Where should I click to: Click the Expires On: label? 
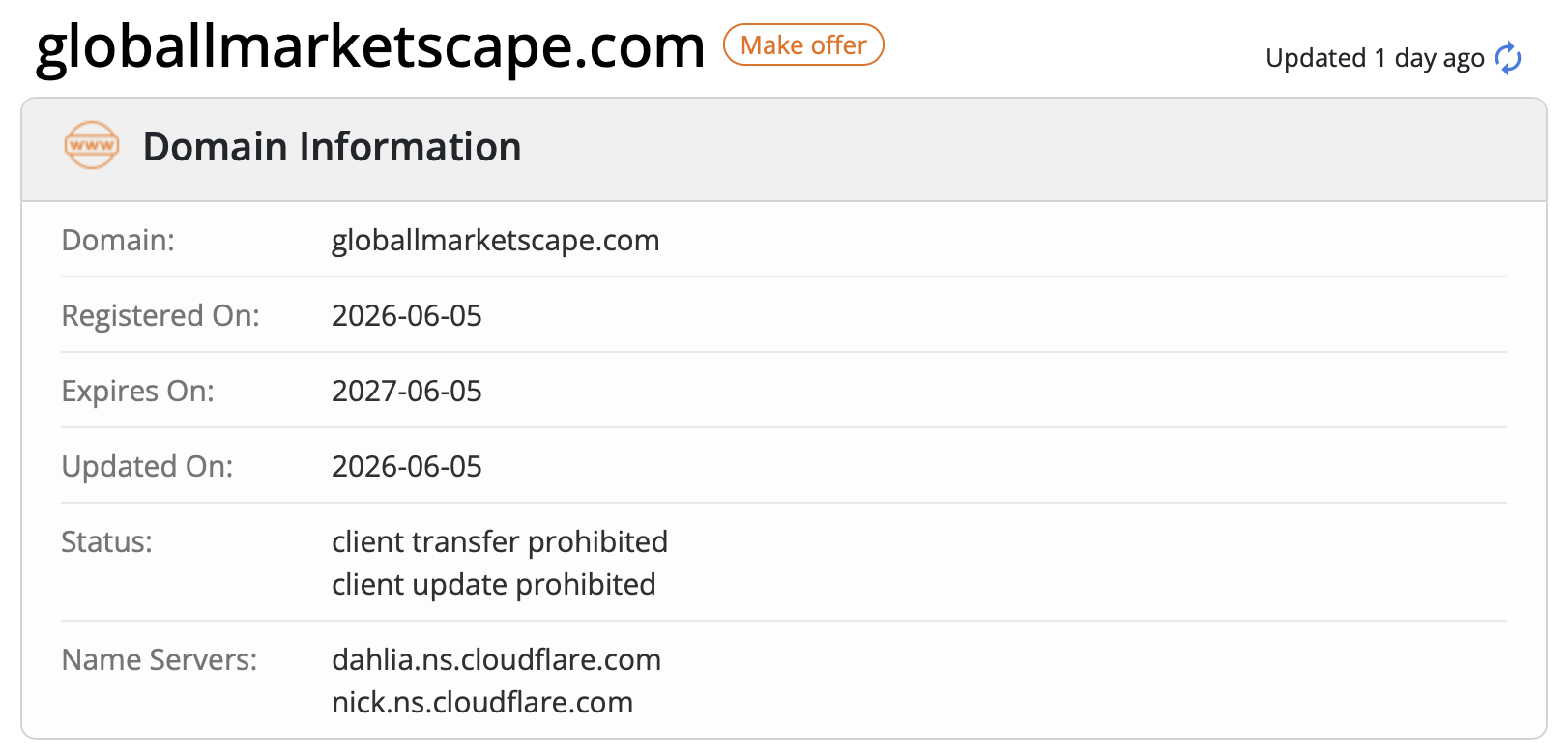(138, 392)
